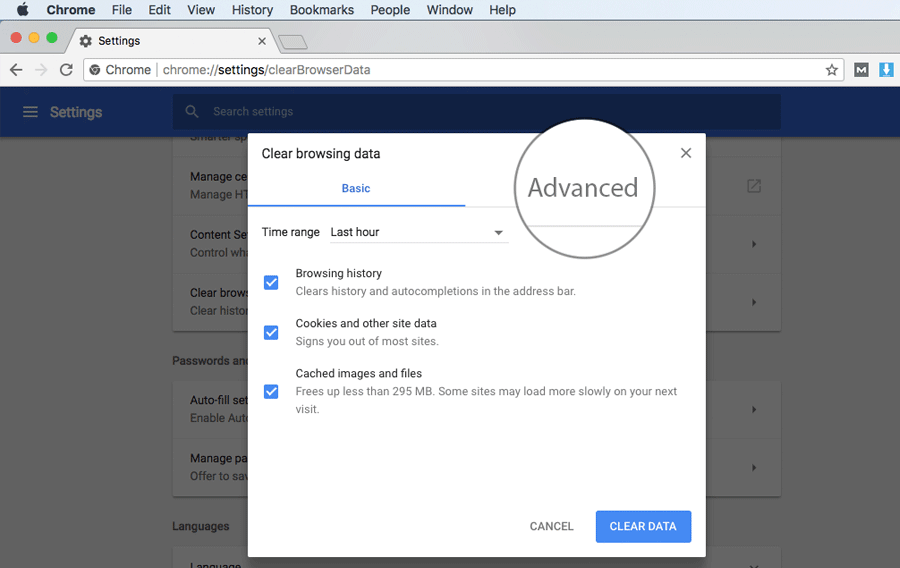Uncheck Browsing history
Viewport: 900px width, 568px height.
click(x=271, y=282)
